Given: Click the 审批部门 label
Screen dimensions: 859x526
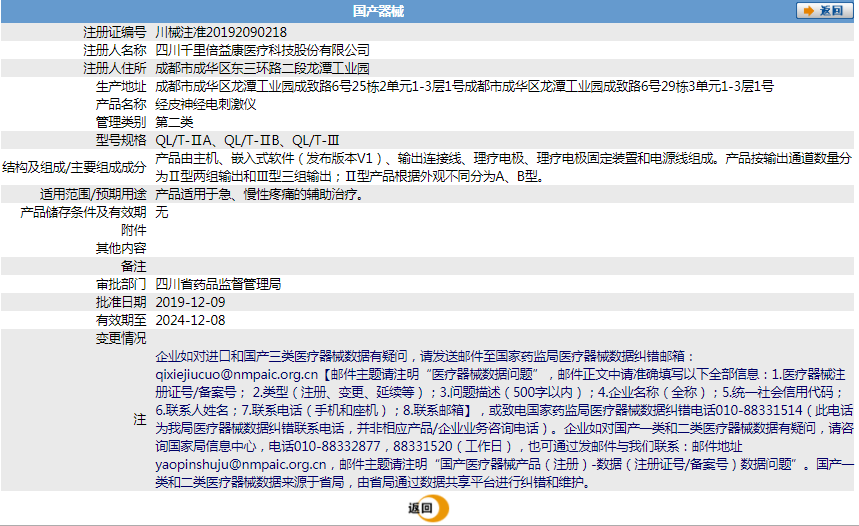Looking at the screenshot, I should coord(121,284).
